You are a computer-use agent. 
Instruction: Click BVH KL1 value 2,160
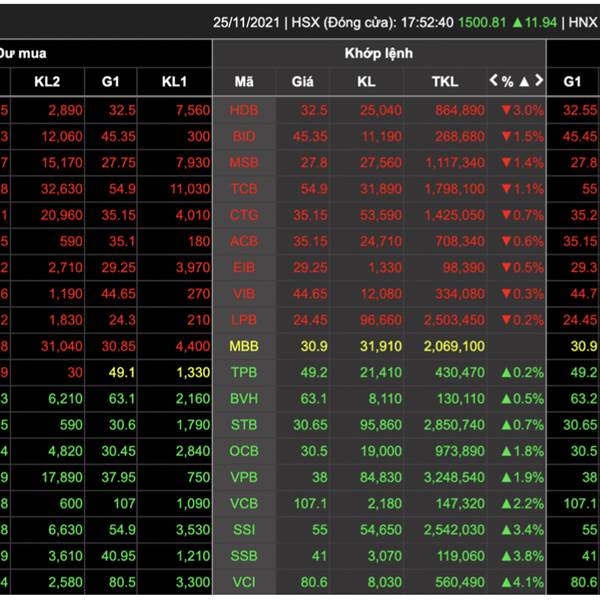click(x=193, y=399)
